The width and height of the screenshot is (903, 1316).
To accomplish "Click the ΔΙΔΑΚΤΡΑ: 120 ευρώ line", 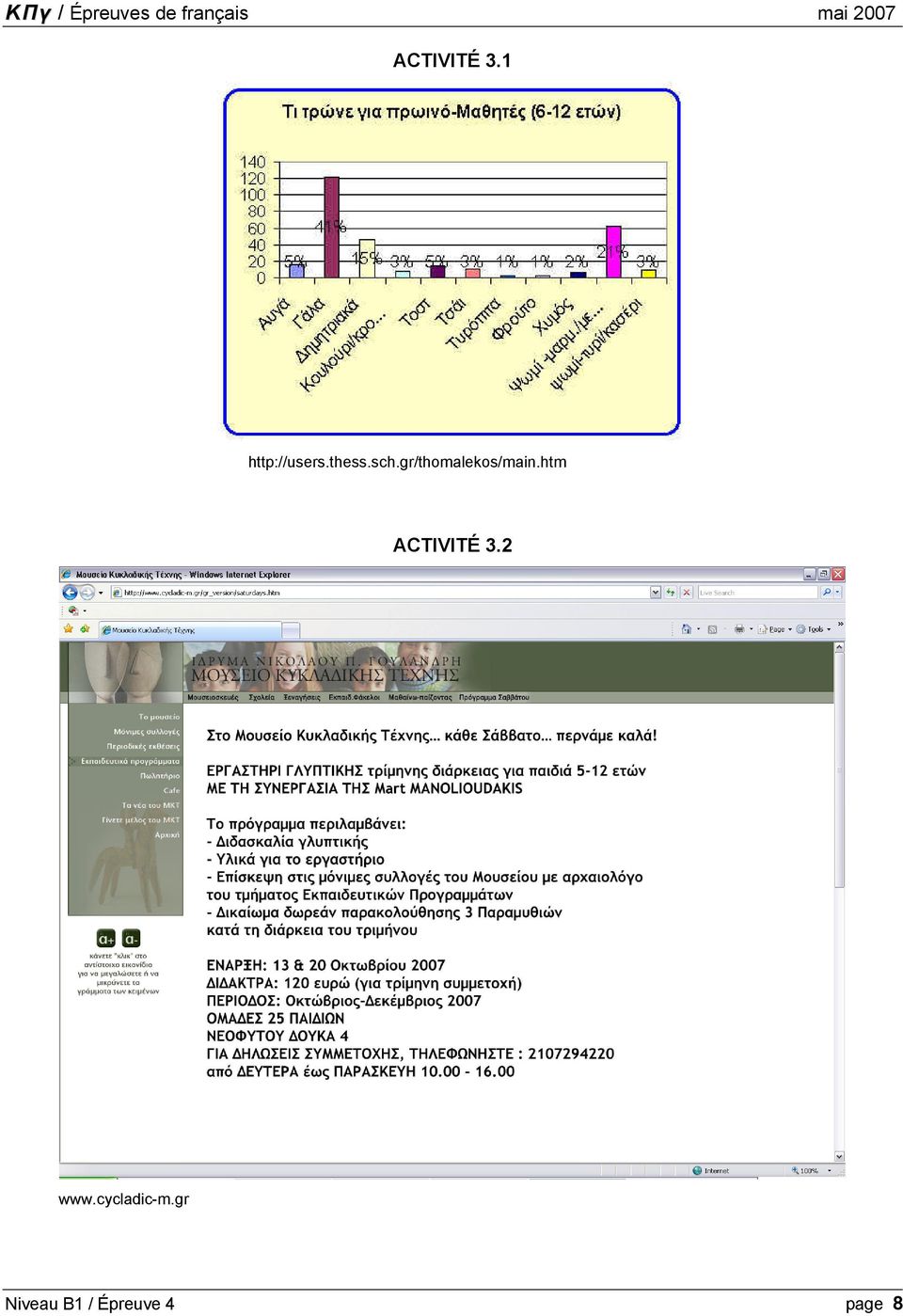I will (364, 983).
